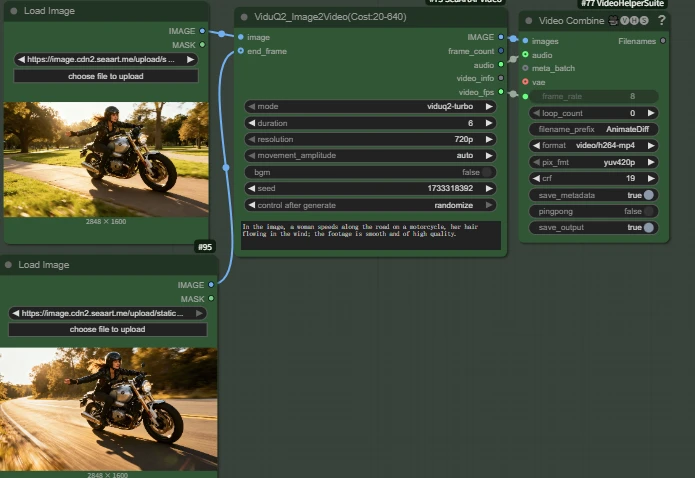
Task: Enable the pingpong toggle
Action: (648, 212)
